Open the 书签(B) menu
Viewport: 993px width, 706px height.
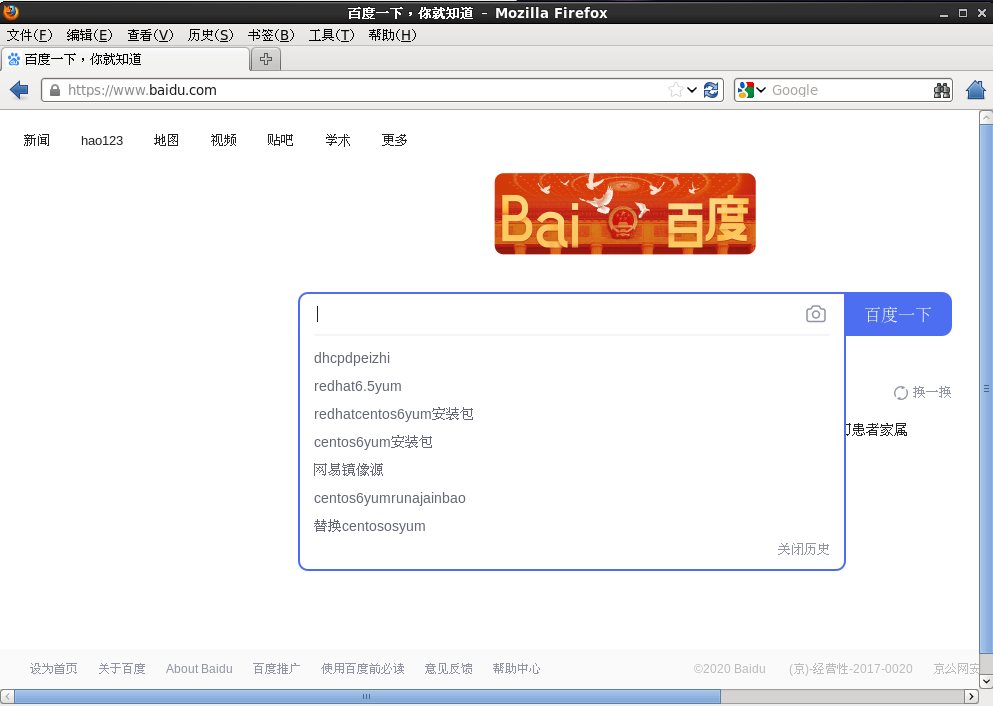[x=271, y=35]
